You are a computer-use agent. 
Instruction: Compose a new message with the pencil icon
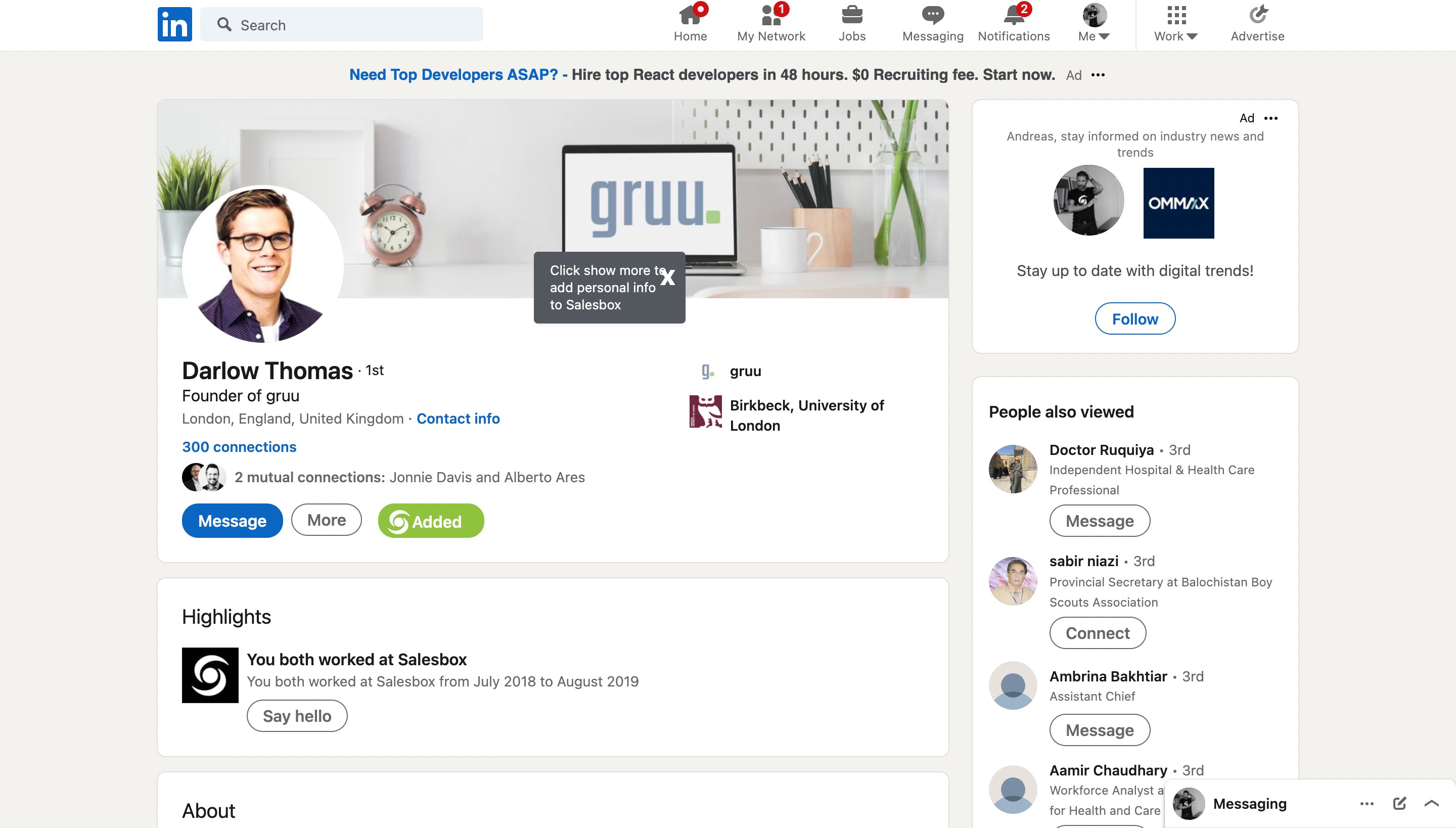(1400, 803)
